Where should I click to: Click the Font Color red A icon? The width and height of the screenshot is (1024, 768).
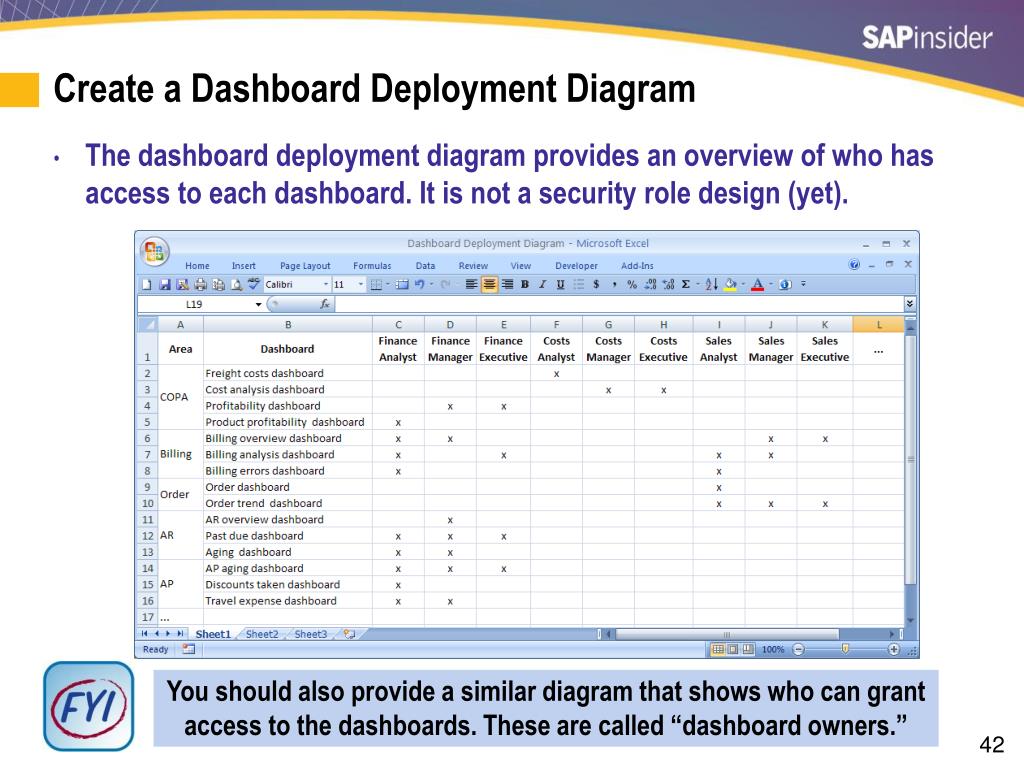pyautogui.click(x=758, y=284)
